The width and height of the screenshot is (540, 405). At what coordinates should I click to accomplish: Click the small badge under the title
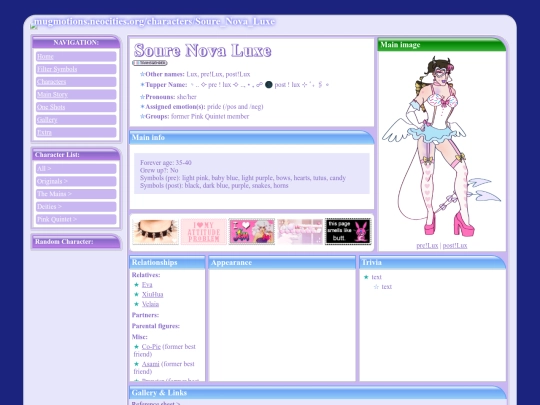[x=150, y=63]
